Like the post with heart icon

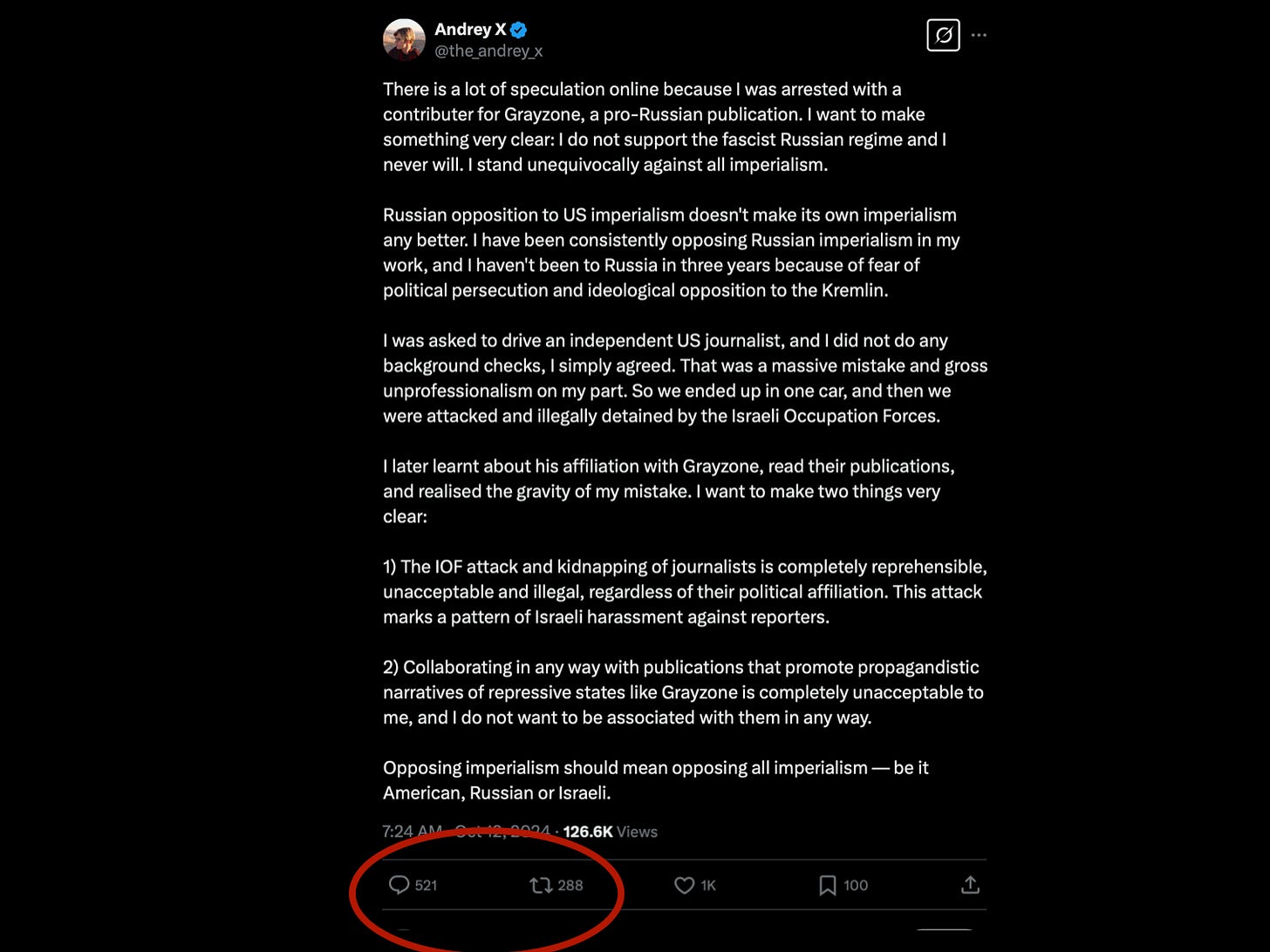pos(685,885)
